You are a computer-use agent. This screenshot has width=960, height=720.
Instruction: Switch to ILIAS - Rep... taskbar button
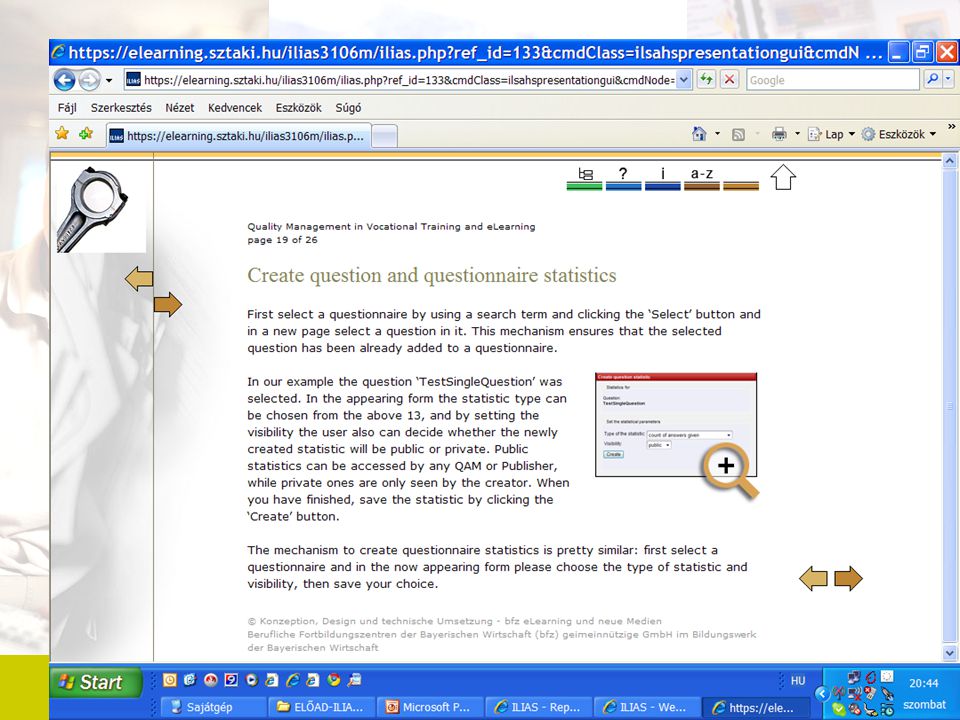[539, 707]
